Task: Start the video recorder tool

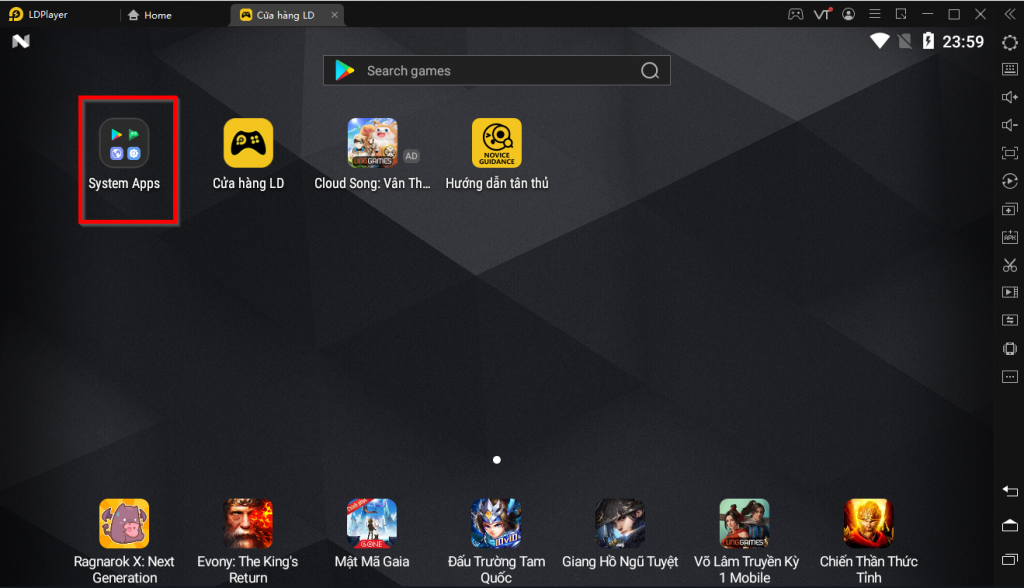Action: coord(1010,292)
